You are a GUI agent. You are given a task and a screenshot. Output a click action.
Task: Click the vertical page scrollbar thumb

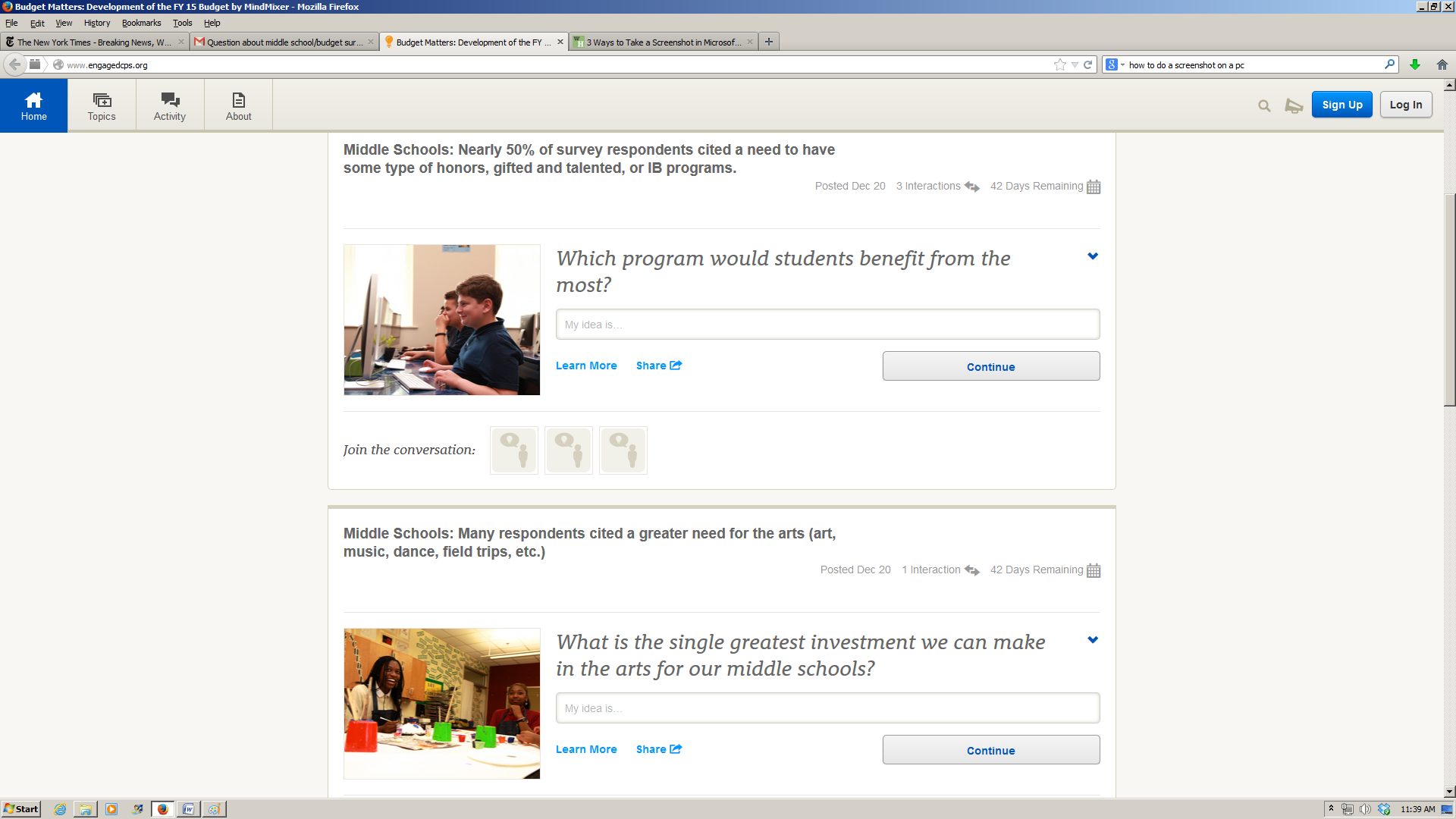[1449, 300]
